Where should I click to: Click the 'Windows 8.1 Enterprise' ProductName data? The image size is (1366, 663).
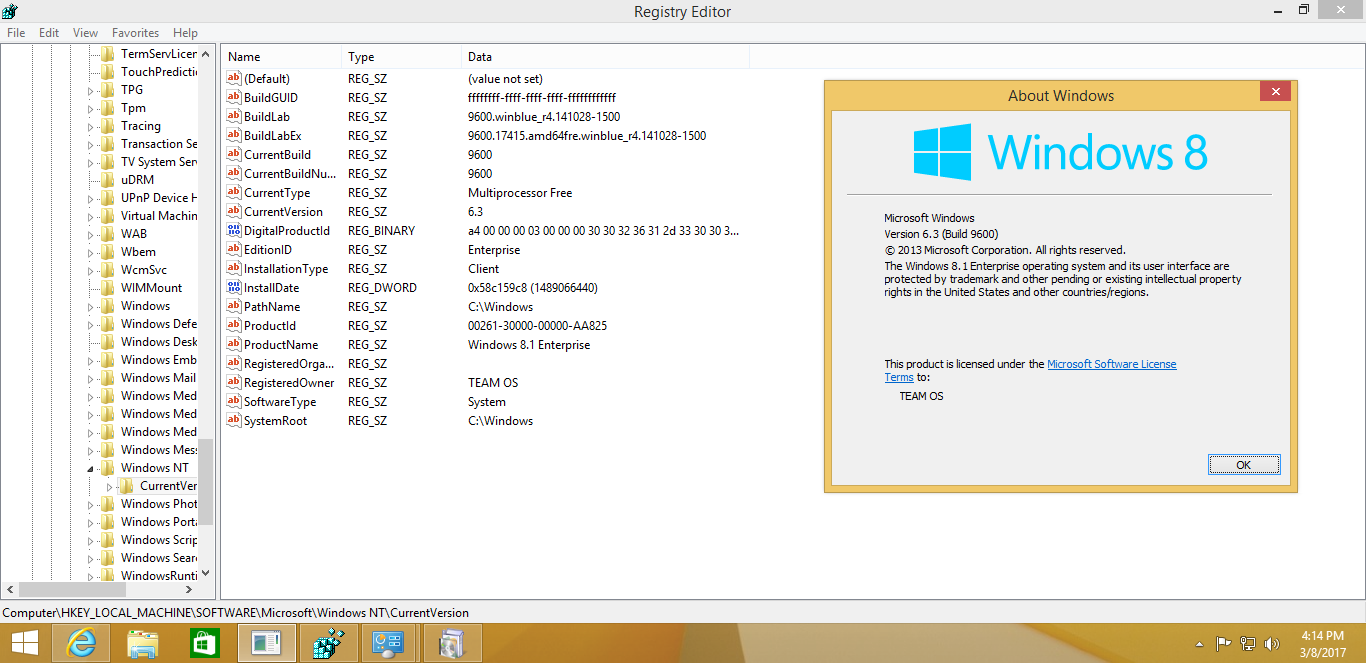click(529, 345)
